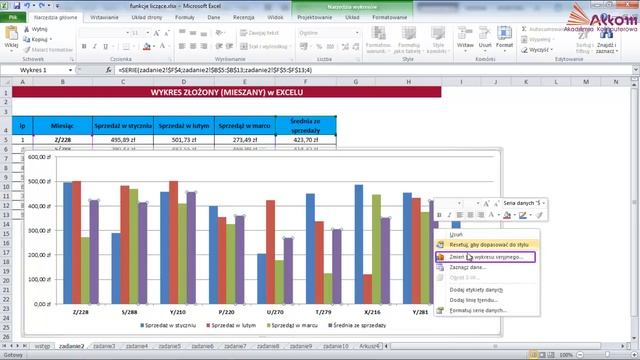Toggle italic in the ribbon font group
The height and width of the screenshot is (360, 640).
[x=95, y=47]
